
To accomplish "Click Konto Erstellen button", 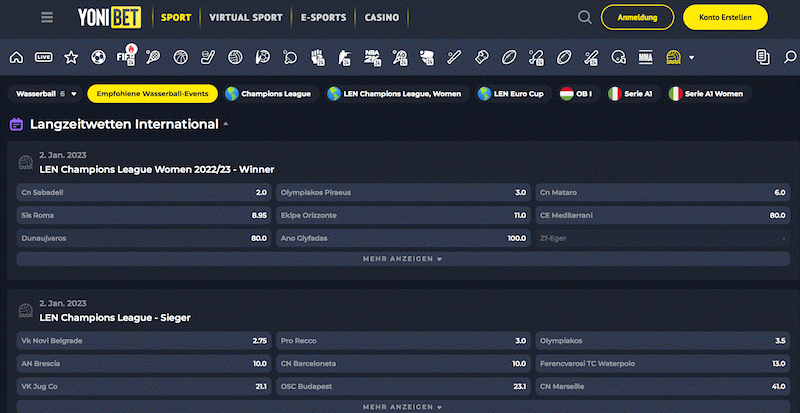I will 725,17.
